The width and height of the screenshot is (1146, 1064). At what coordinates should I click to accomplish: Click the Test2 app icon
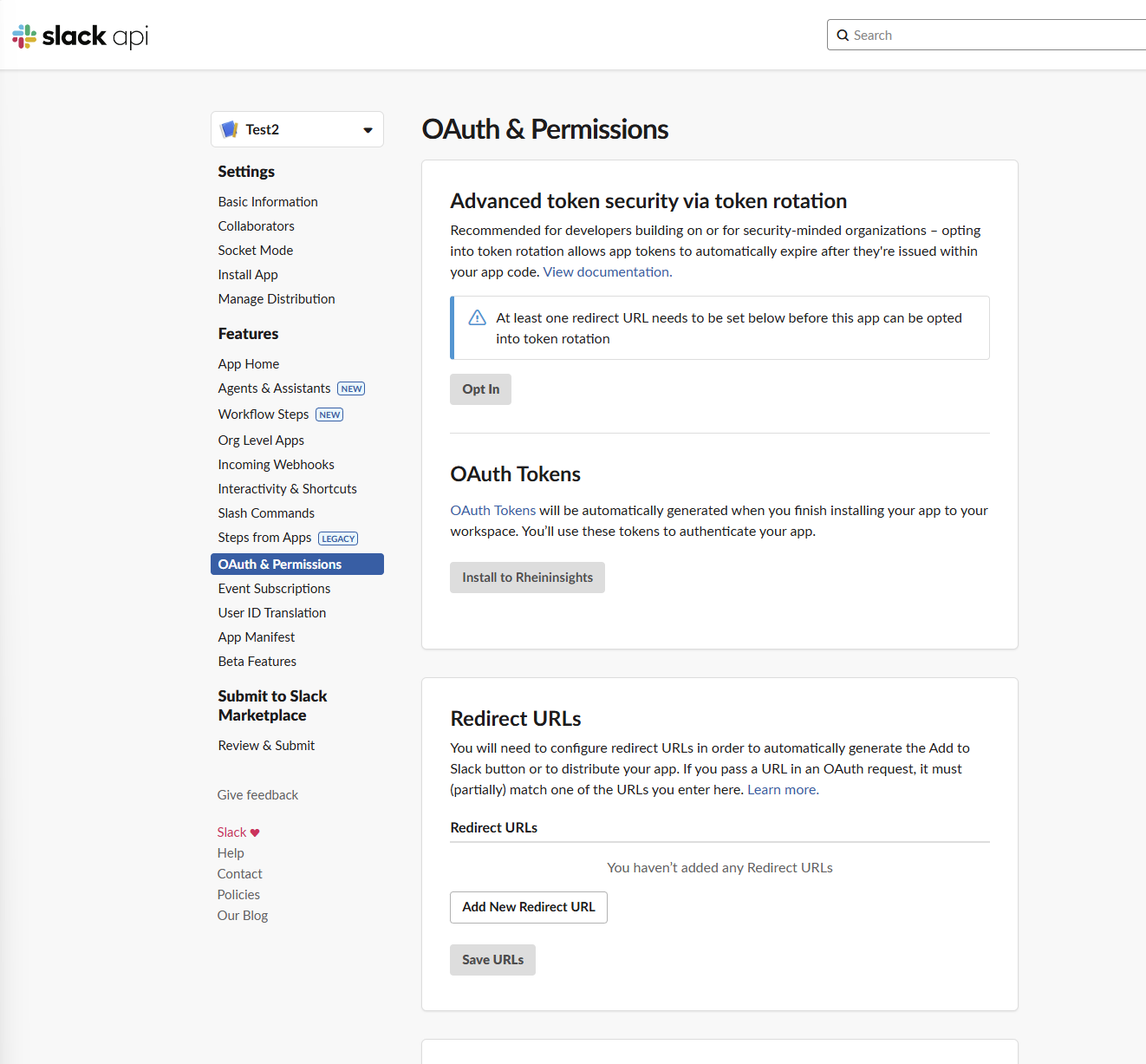click(230, 129)
